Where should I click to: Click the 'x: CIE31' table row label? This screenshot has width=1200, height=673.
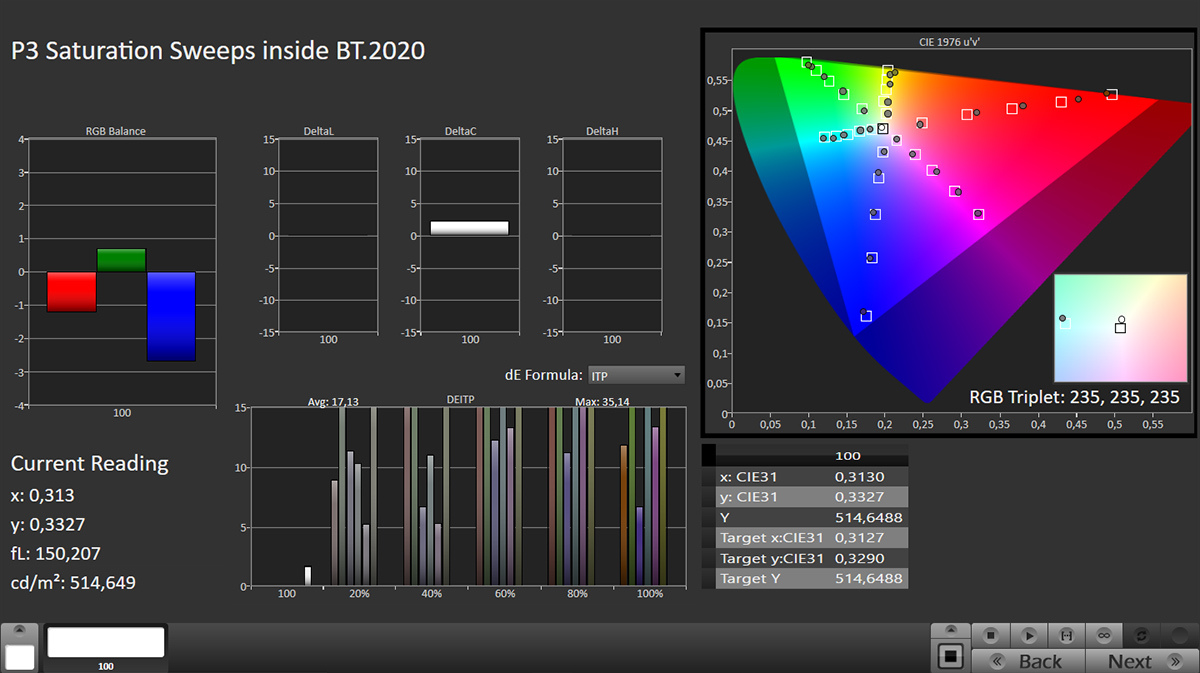(751, 476)
